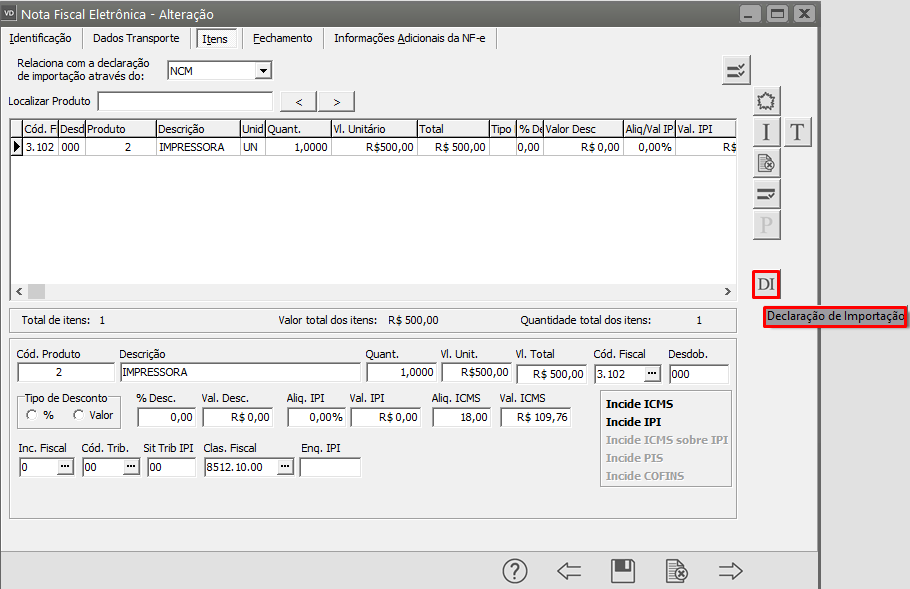Advance with the right arrow icon
Image resolution: width=910 pixels, height=589 pixels.
(x=731, y=571)
